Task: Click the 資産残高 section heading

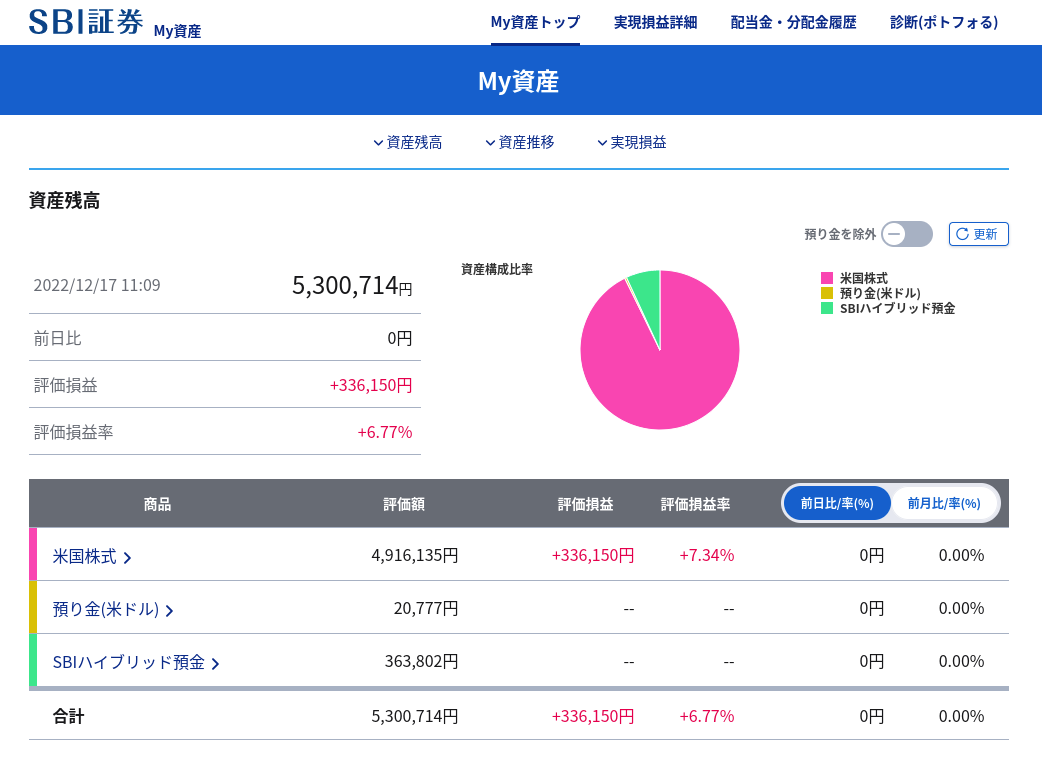Action: click(x=64, y=201)
